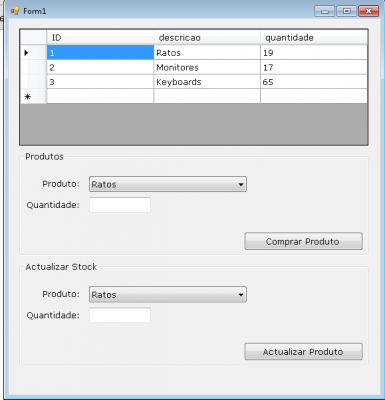Minimize the Form1 window
Viewport: 385px width, 400px height.
(325, 11)
